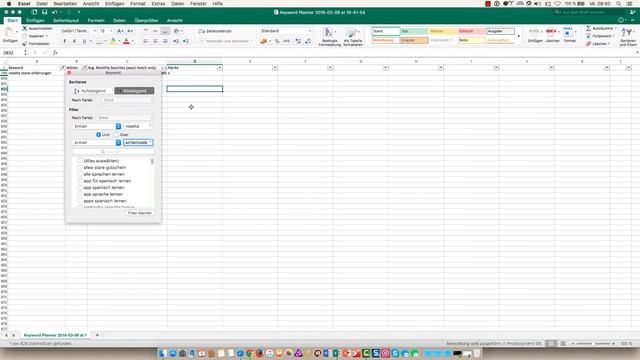Click the Formatieren format painter icon
The height and width of the screenshot is (360, 640).
click(x=24, y=43)
